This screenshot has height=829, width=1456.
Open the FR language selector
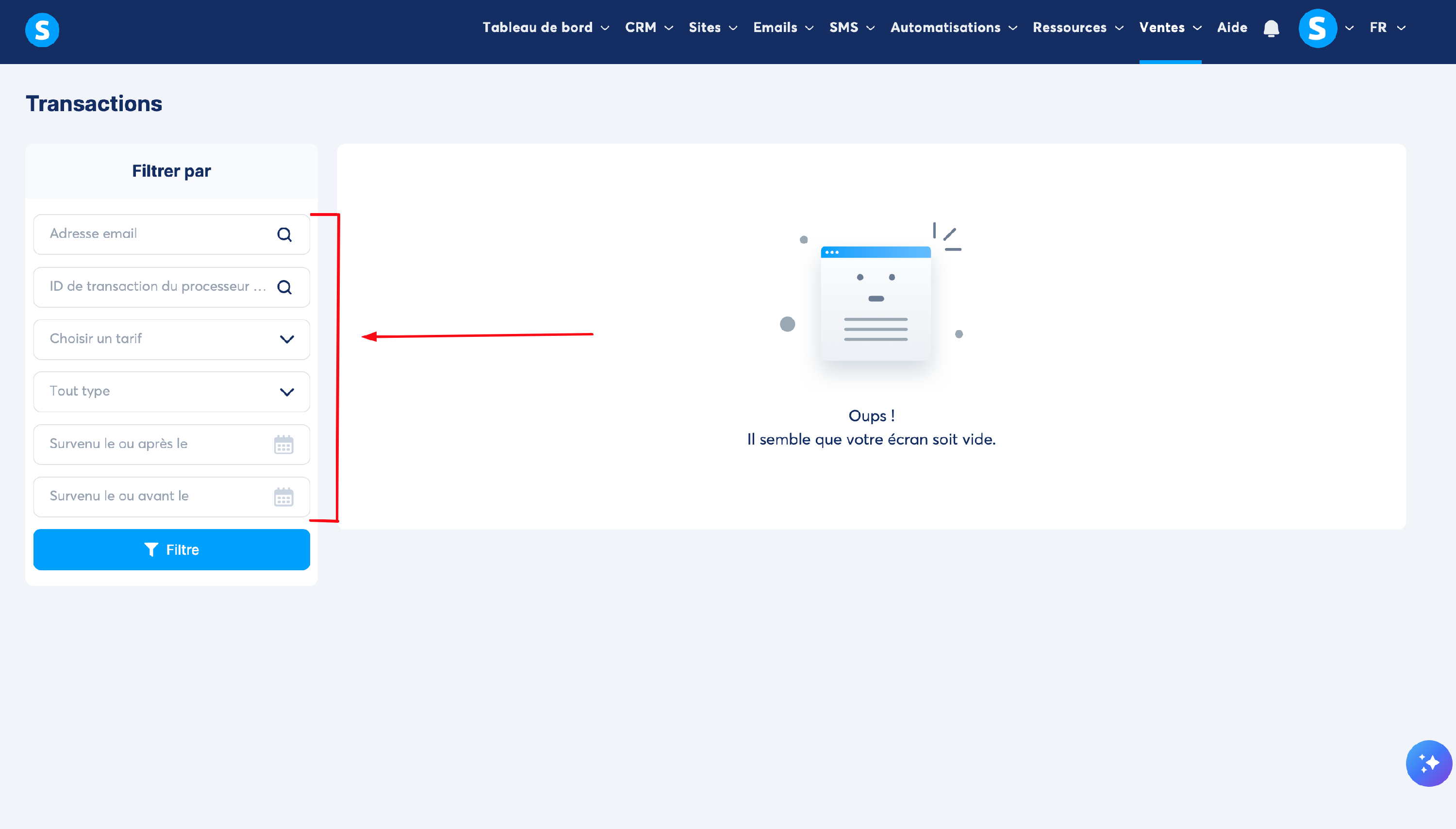(1387, 27)
